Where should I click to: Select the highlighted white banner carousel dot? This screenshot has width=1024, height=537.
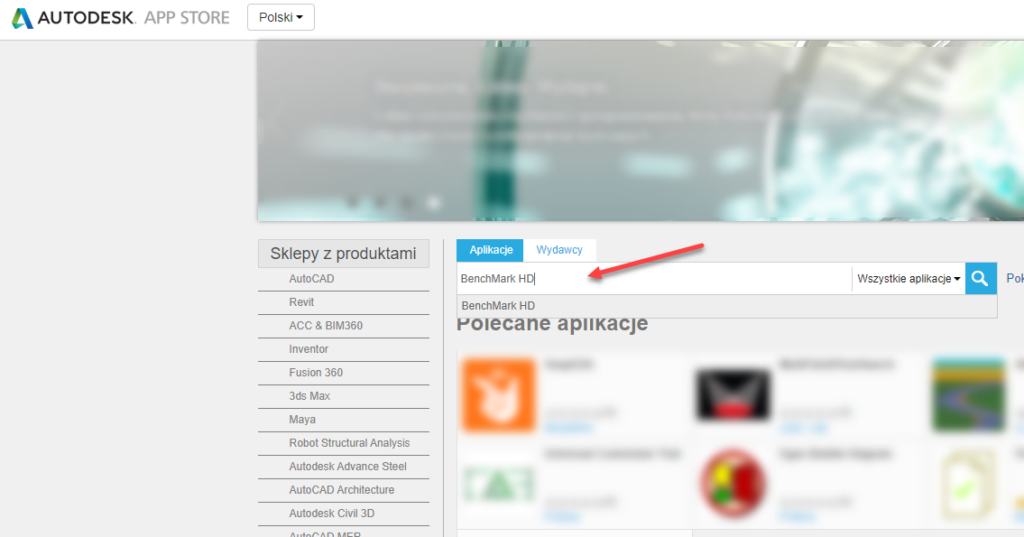point(433,202)
